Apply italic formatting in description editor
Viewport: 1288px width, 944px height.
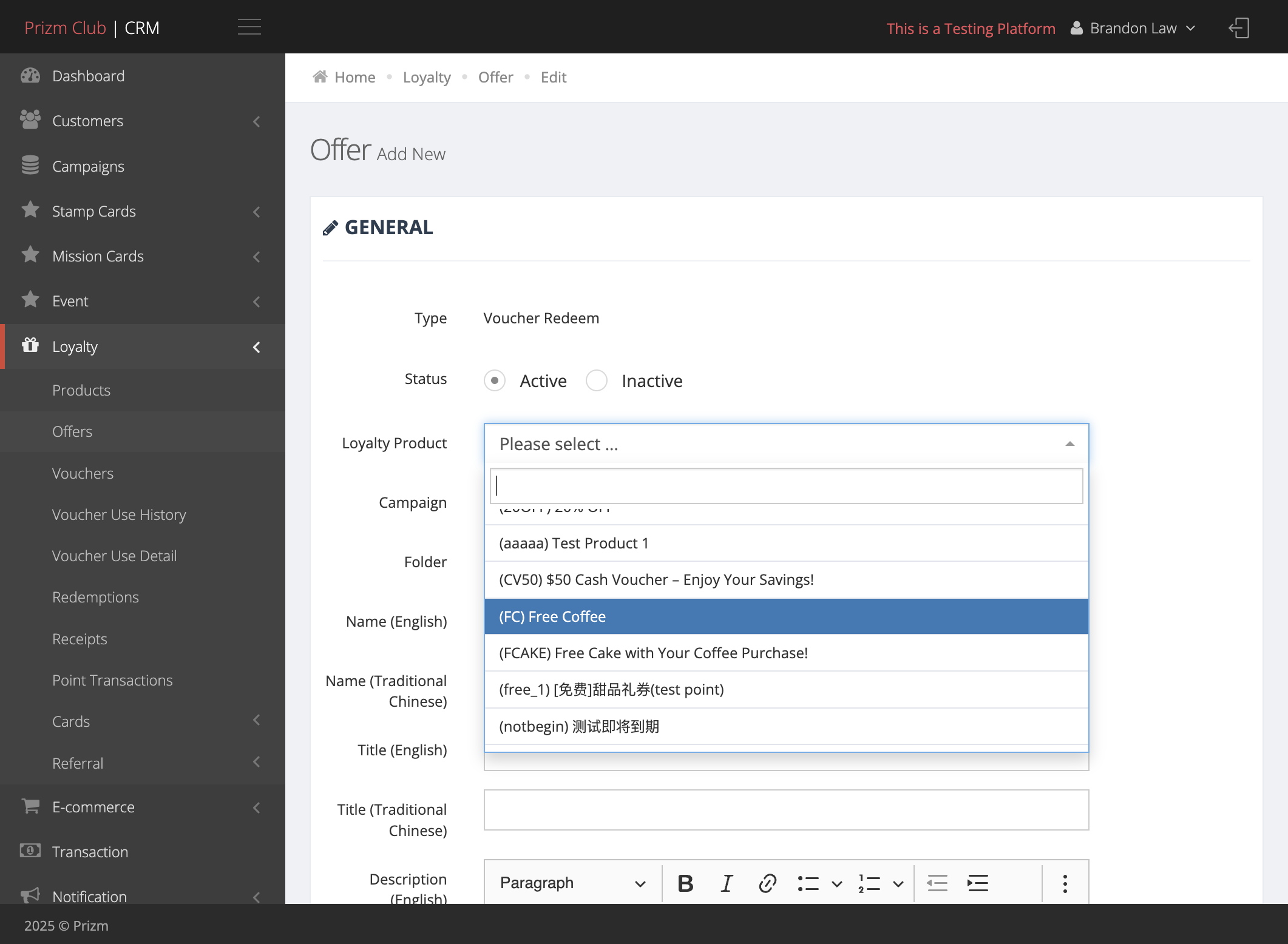[x=727, y=883]
